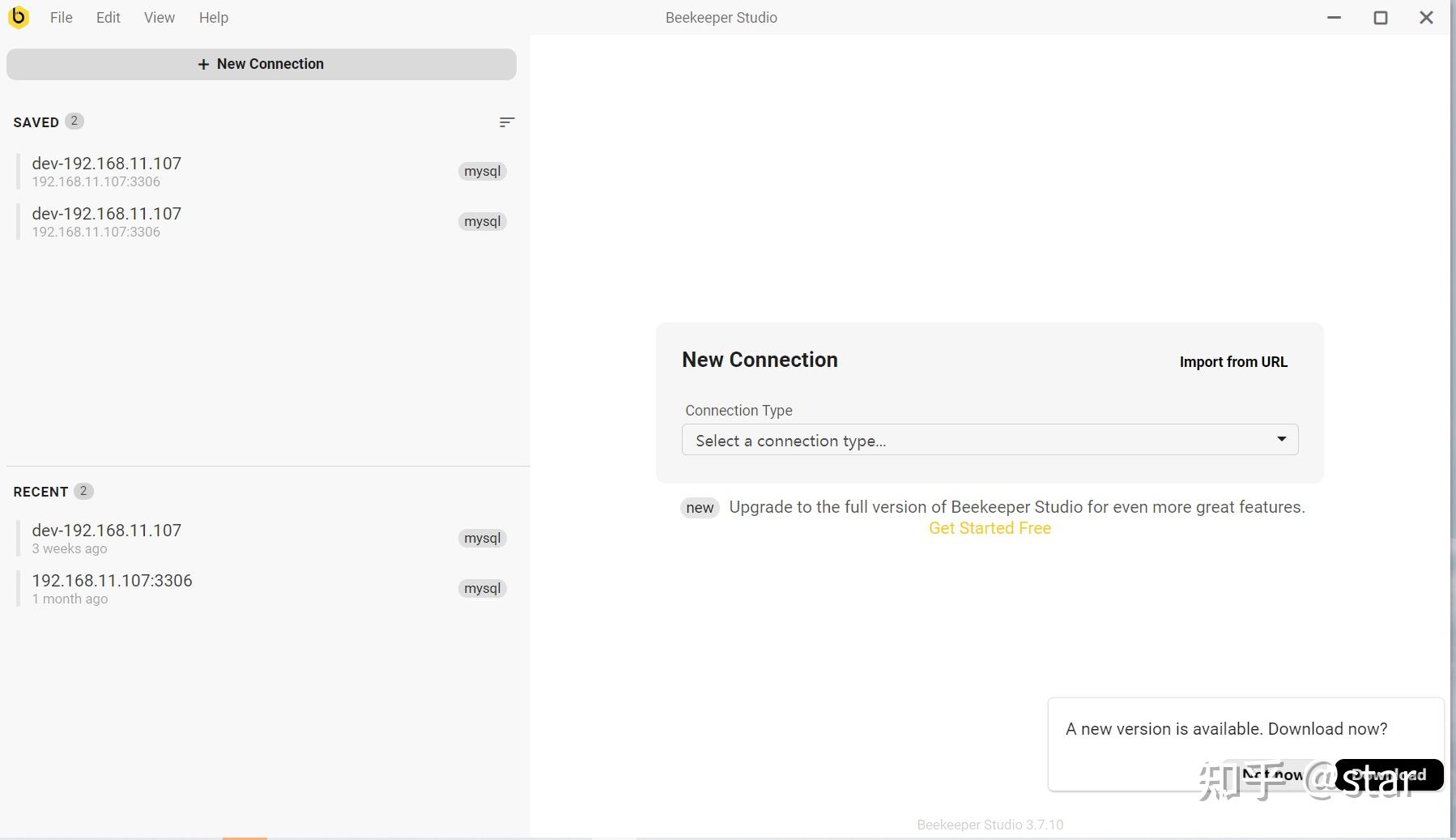Maximize the Beekeeper Studio window
Viewport: 1456px width, 840px height.
[x=1381, y=18]
